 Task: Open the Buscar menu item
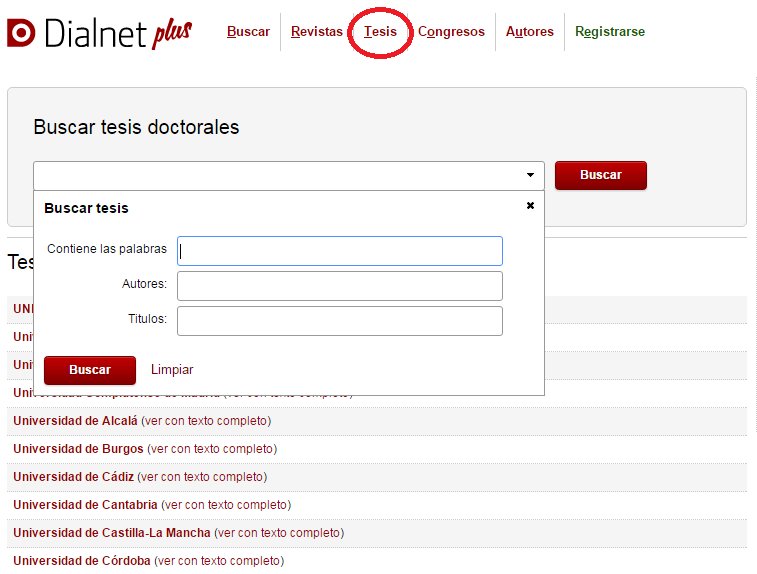point(248,31)
